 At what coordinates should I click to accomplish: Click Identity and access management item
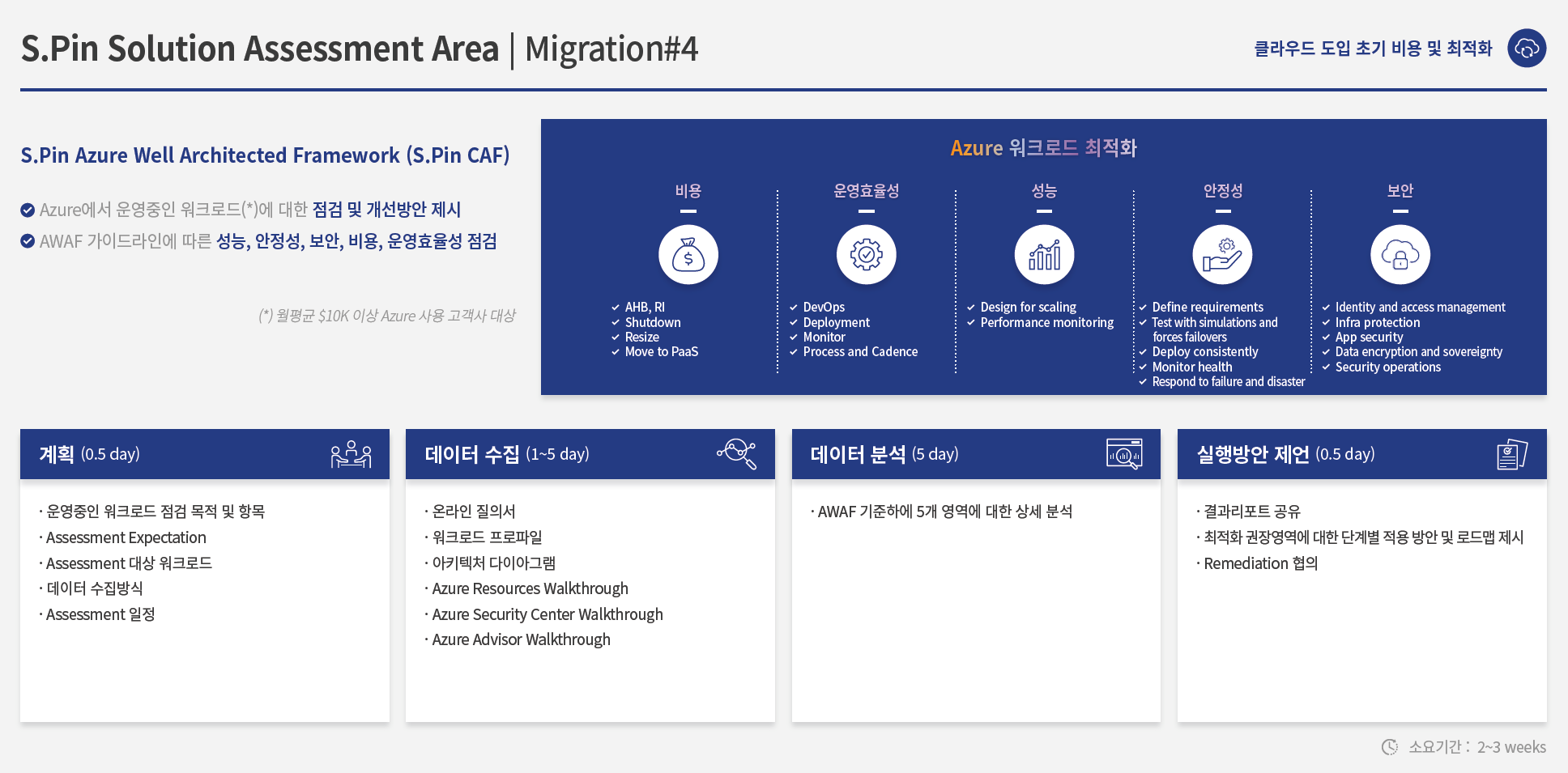tap(1421, 308)
